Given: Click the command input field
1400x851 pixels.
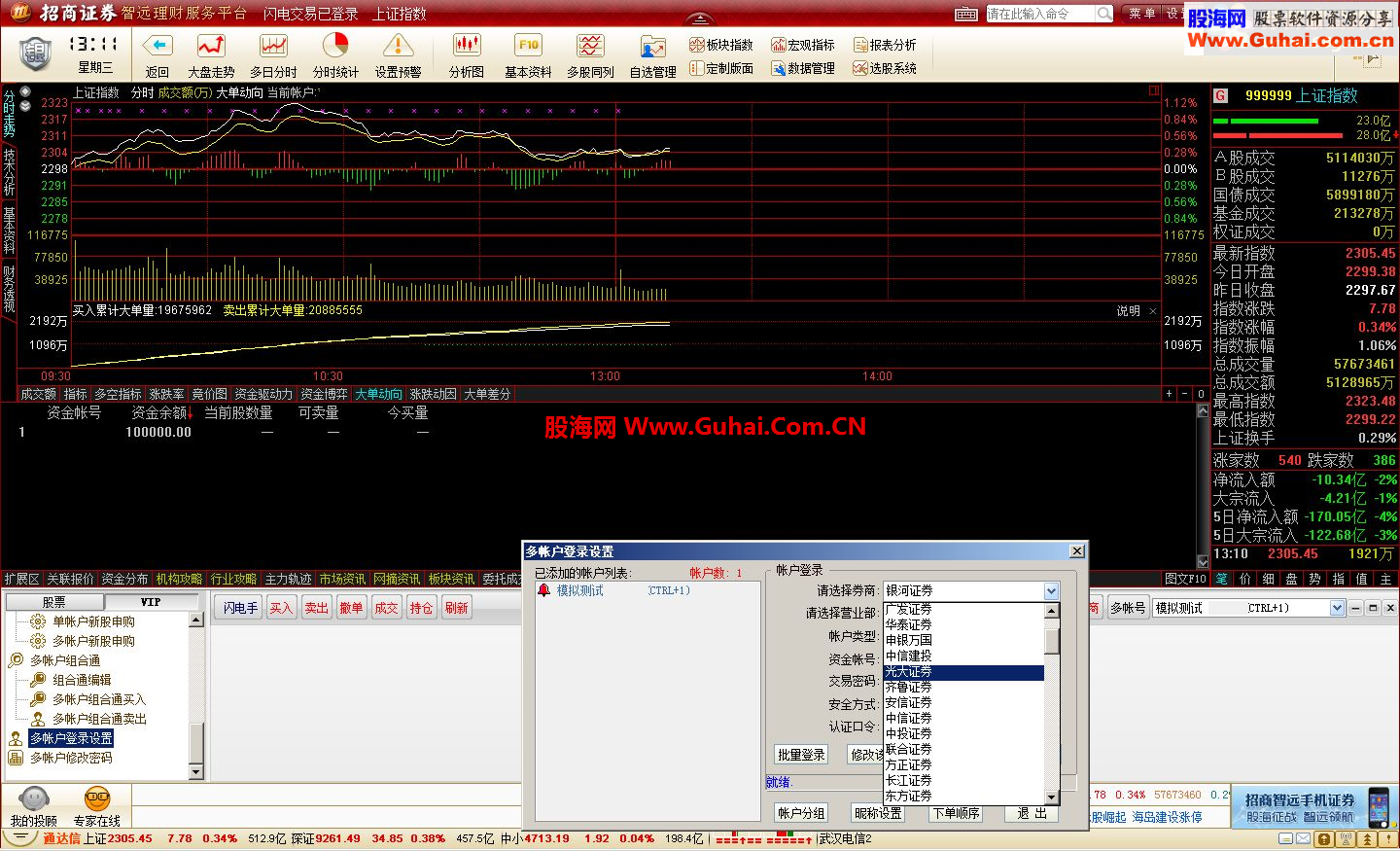Looking at the screenshot, I should pos(1040,14).
